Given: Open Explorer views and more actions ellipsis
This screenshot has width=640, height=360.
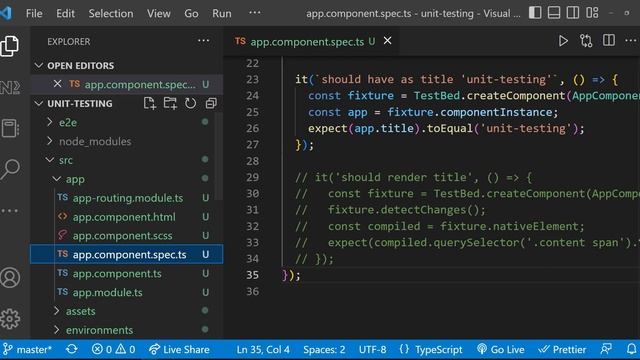Looking at the screenshot, I should [203, 41].
